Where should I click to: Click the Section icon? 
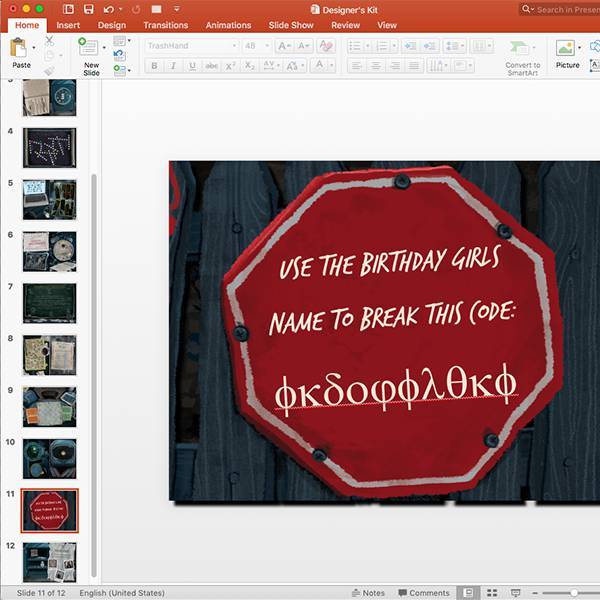pos(119,70)
